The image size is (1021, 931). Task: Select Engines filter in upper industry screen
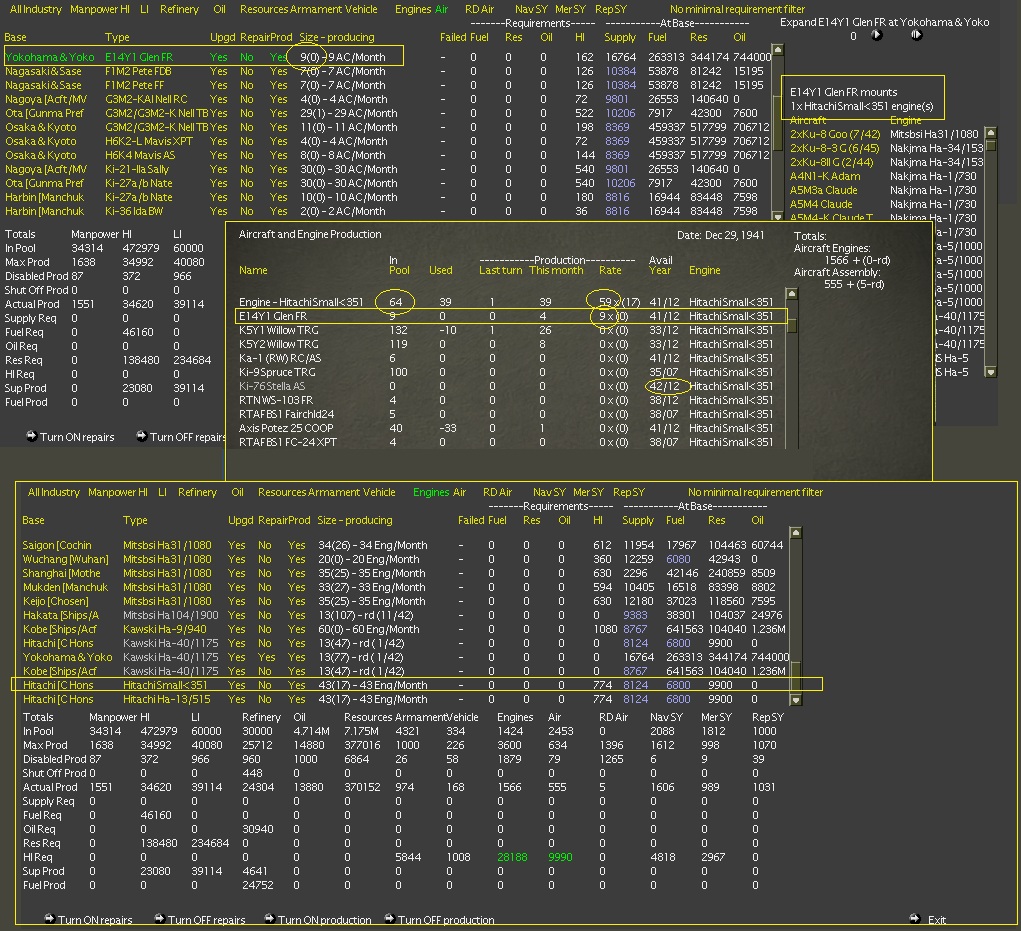click(413, 9)
